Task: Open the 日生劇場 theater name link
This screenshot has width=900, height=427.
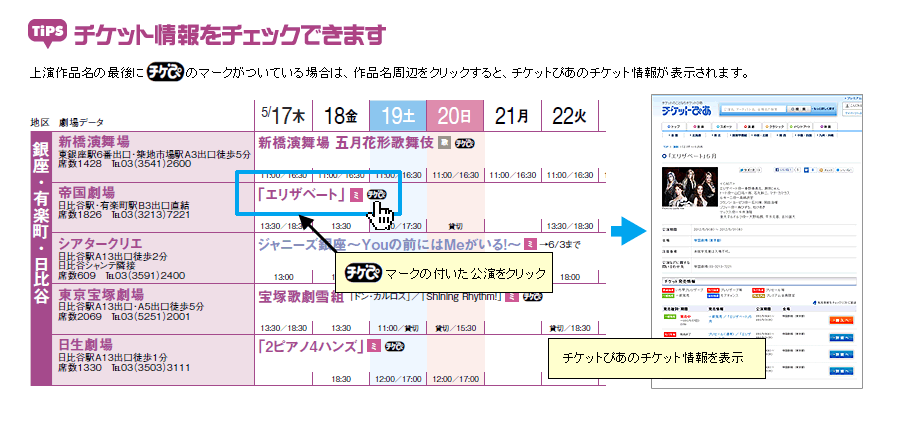Action: (86, 345)
